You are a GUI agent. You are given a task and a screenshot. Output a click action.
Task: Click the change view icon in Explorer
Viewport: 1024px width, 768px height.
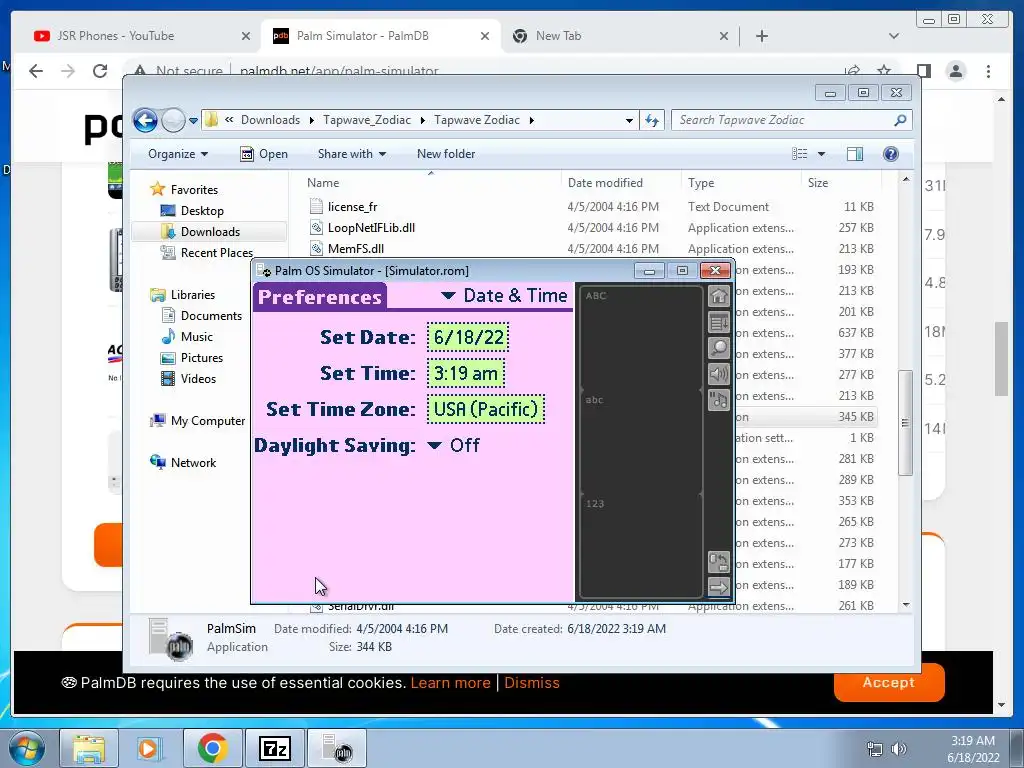click(x=800, y=154)
